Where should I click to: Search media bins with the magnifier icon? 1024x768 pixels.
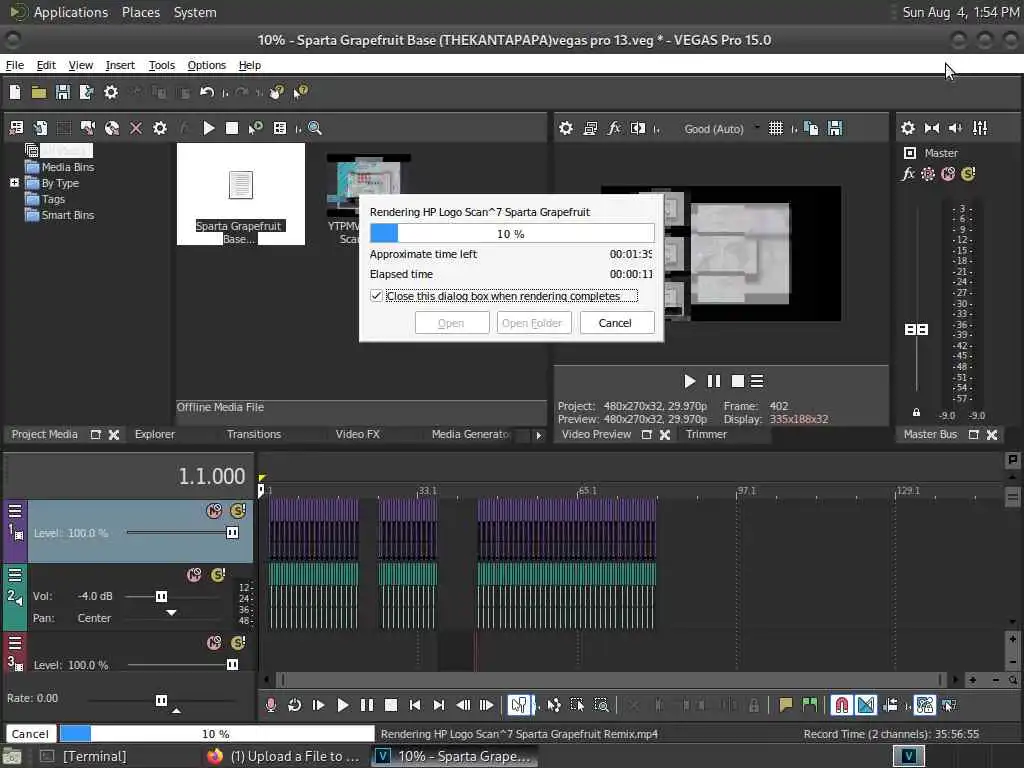click(x=315, y=128)
